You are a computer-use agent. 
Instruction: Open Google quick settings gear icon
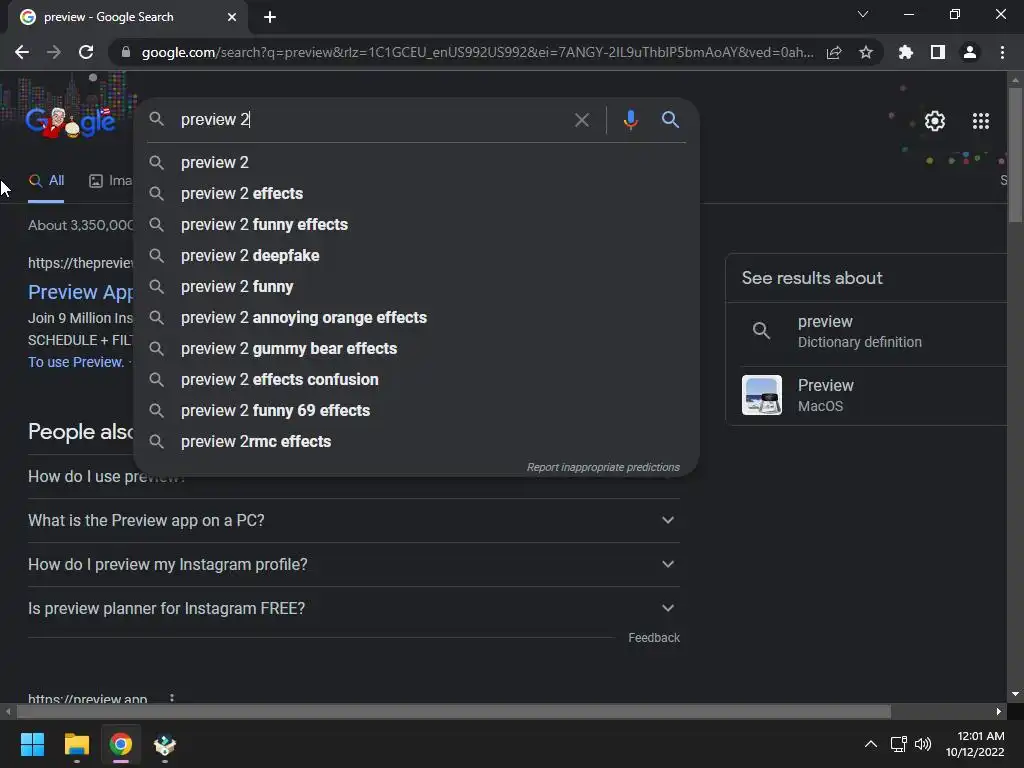[935, 121]
